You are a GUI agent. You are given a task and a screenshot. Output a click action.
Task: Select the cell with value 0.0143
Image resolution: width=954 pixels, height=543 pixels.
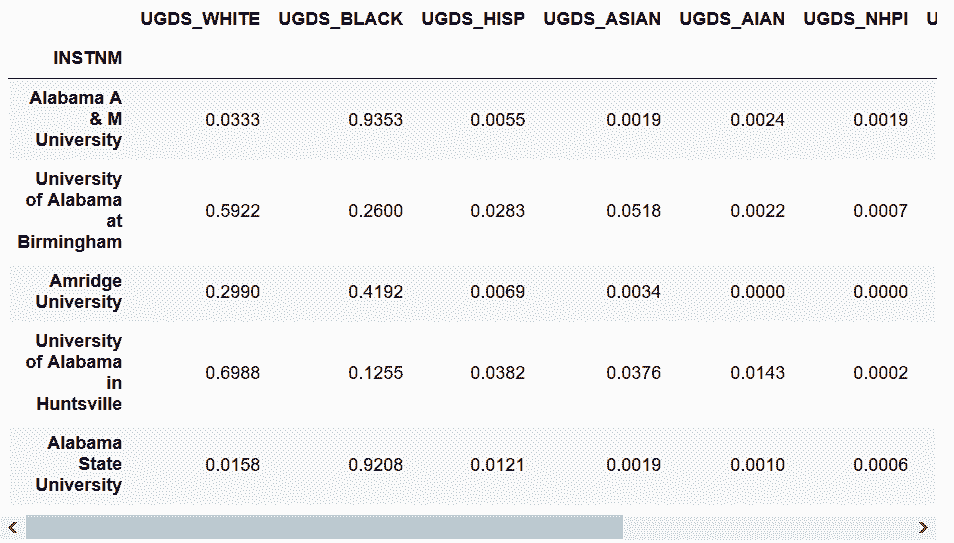(757, 373)
